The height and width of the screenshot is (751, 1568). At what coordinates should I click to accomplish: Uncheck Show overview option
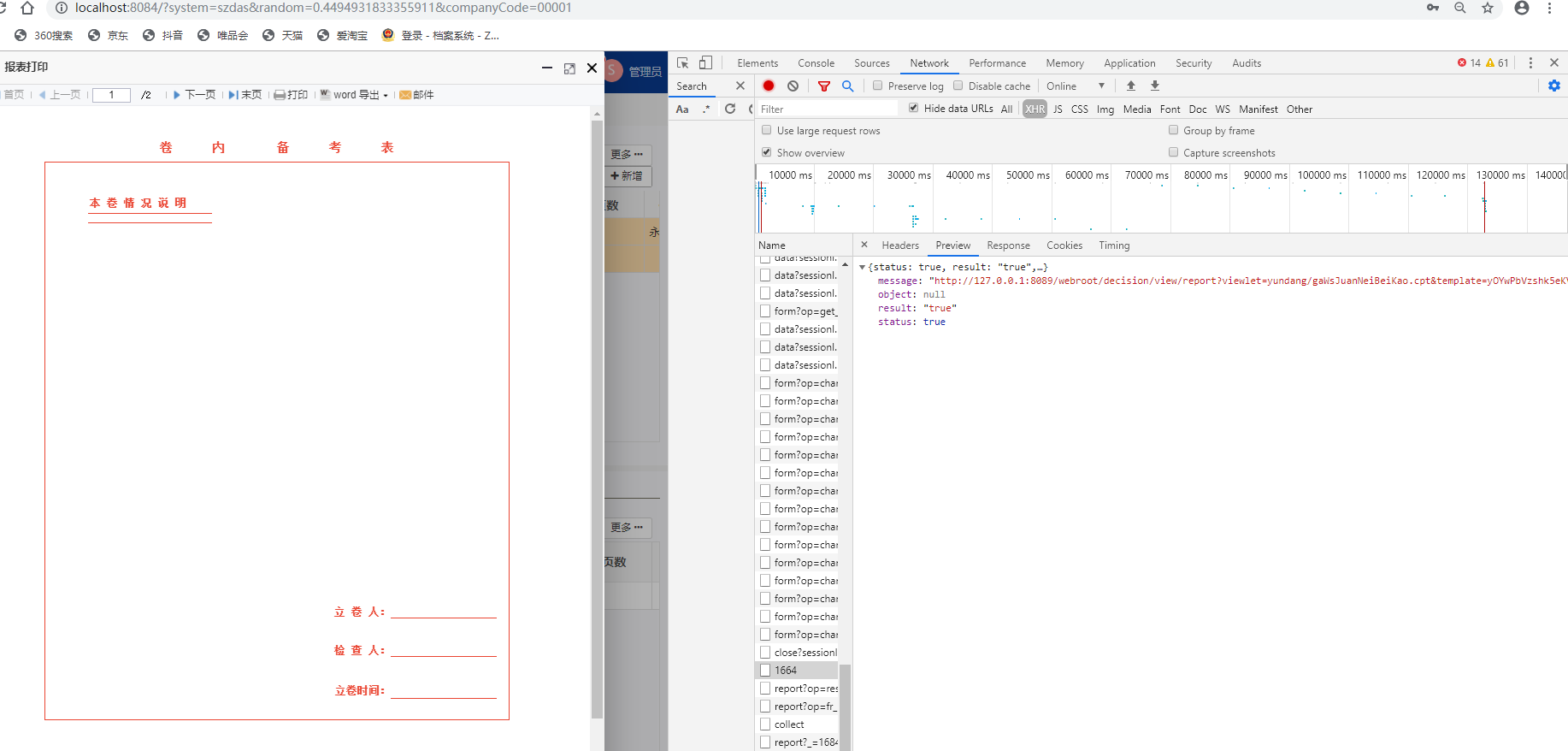pos(766,152)
